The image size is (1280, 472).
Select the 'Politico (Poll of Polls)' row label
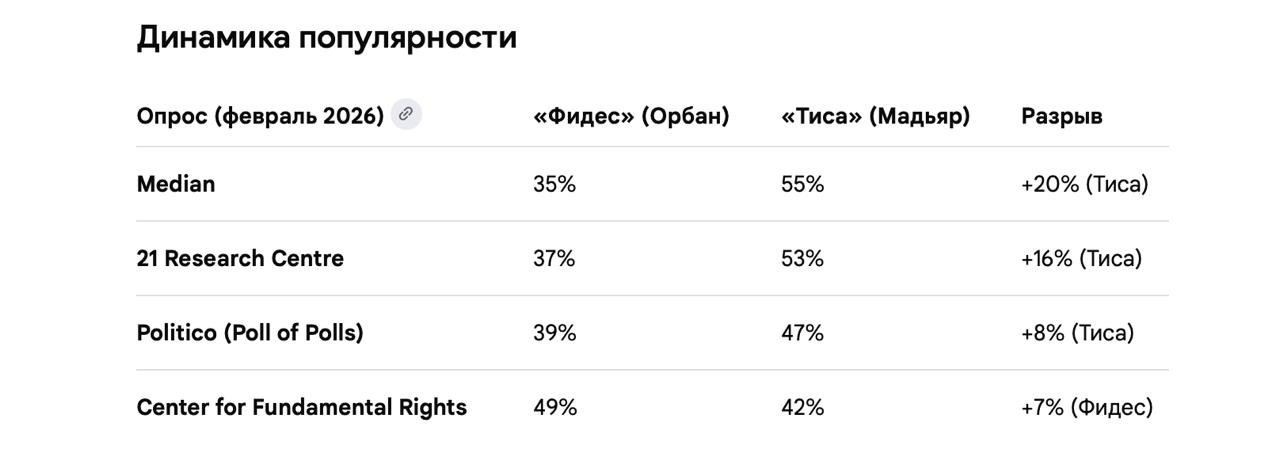(x=250, y=333)
